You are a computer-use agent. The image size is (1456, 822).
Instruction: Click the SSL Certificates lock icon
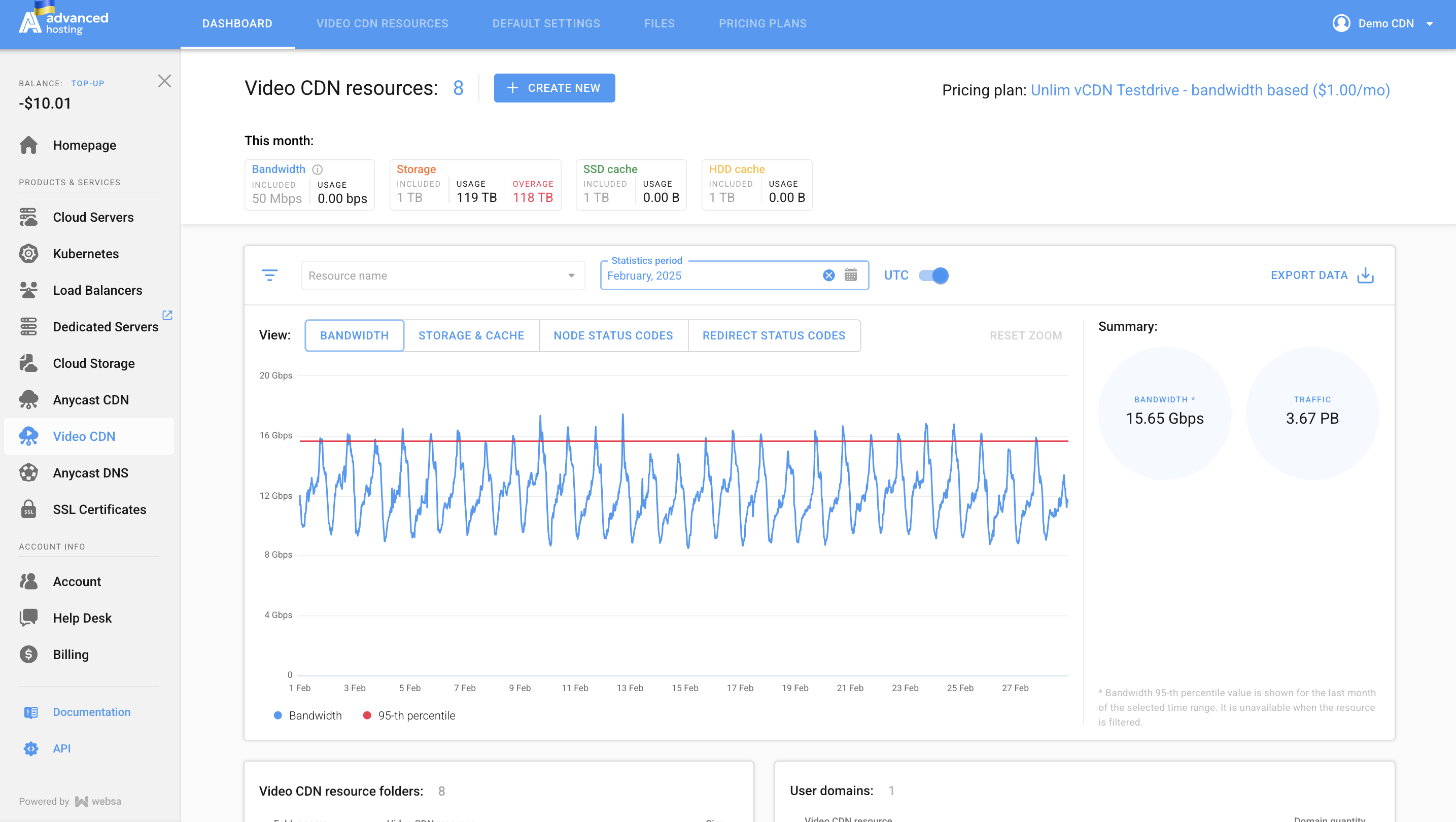(x=28, y=509)
